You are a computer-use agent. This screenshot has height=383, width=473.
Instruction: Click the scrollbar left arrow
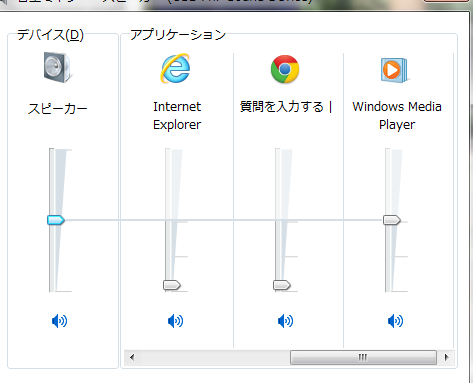tap(132, 358)
